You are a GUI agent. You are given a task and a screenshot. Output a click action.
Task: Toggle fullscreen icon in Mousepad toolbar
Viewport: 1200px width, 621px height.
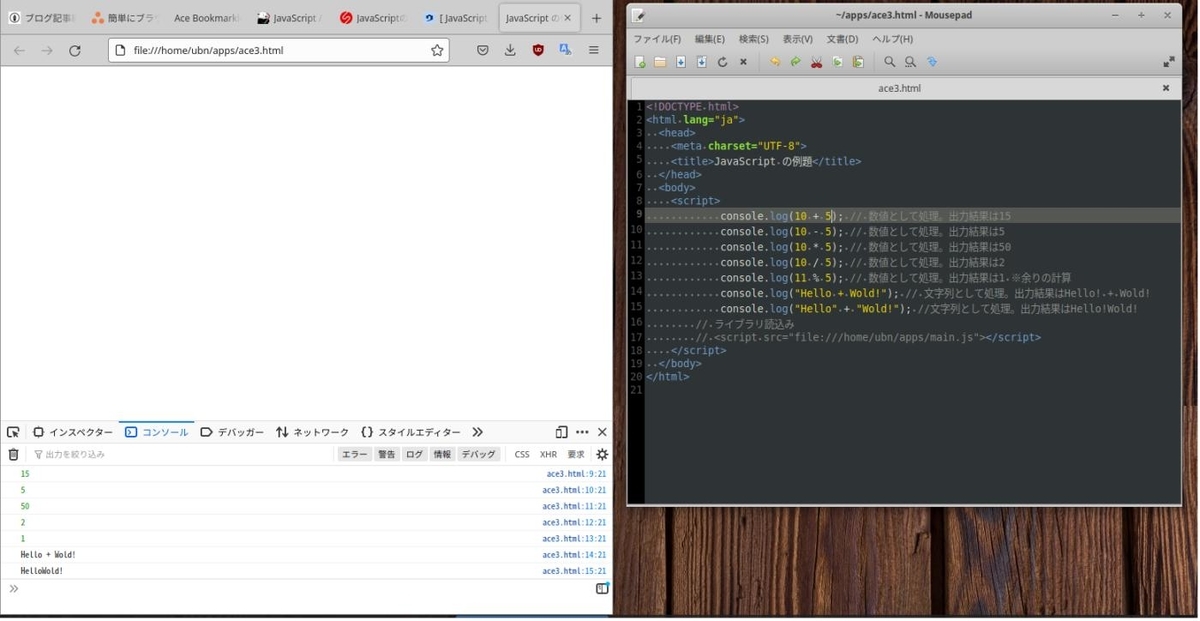click(x=1169, y=62)
